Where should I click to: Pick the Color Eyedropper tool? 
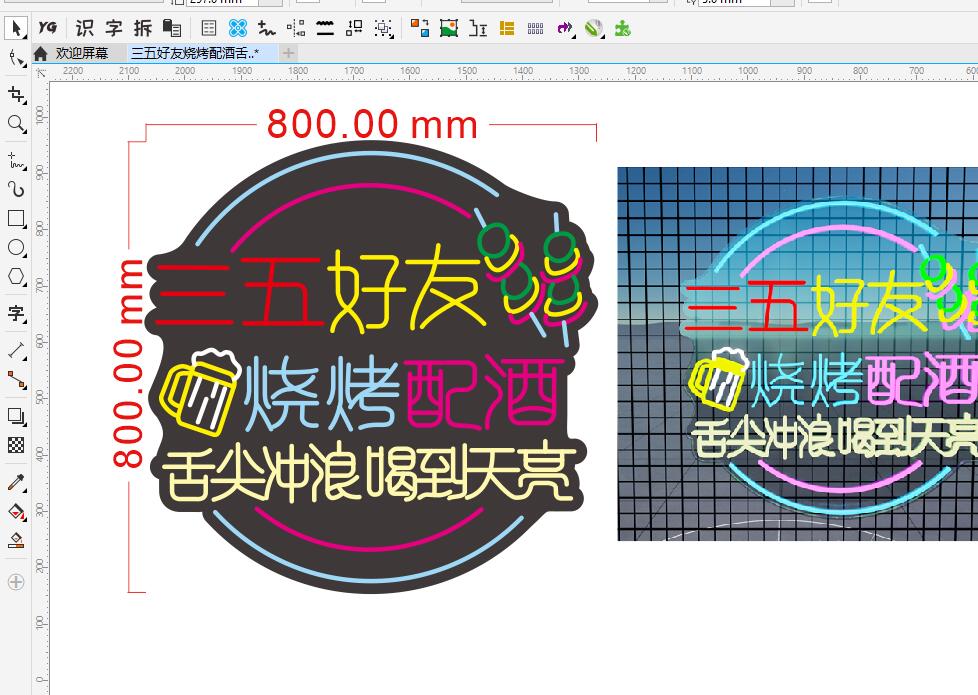tap(16, 483)
